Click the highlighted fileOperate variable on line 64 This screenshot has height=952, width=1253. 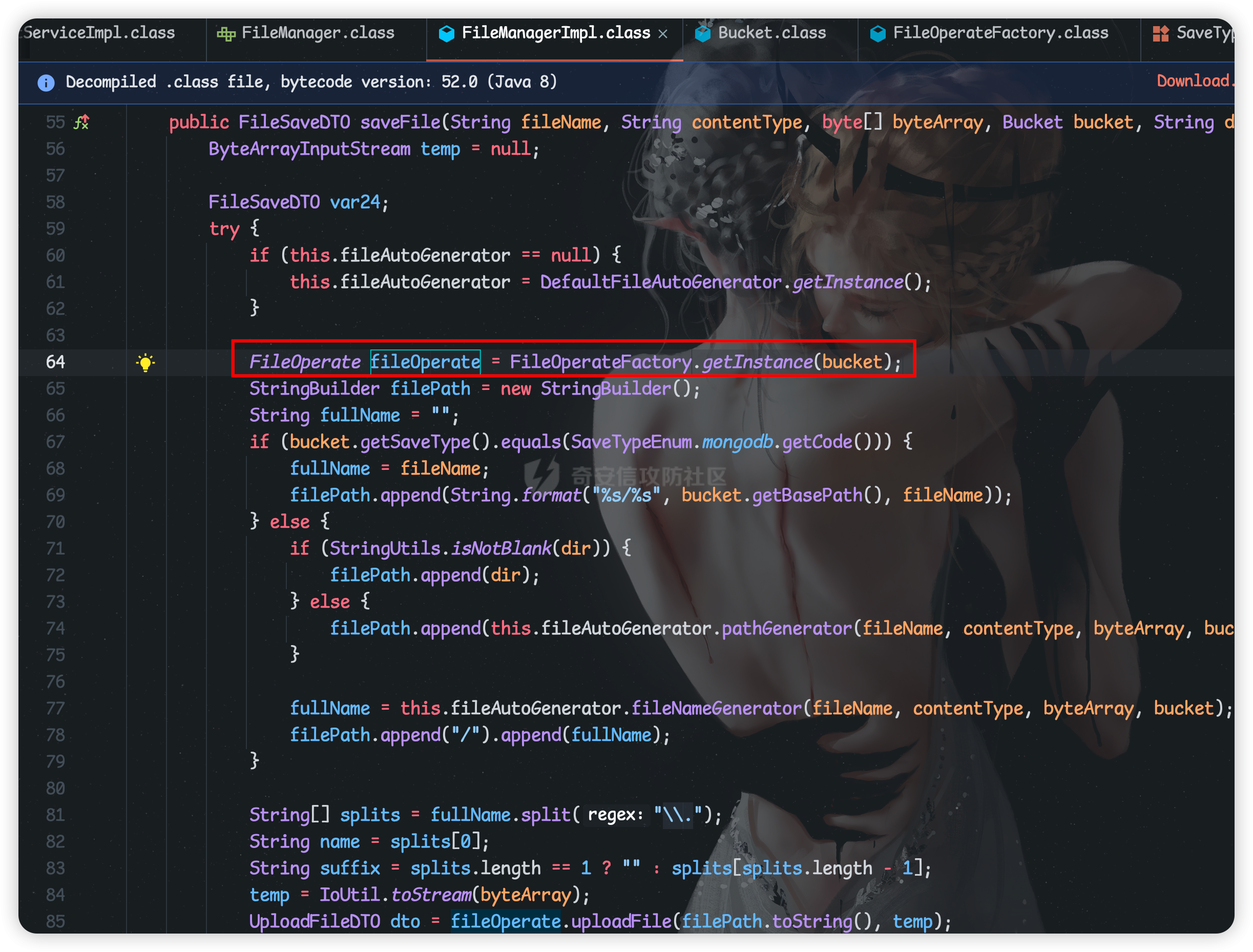pos(425,362)
